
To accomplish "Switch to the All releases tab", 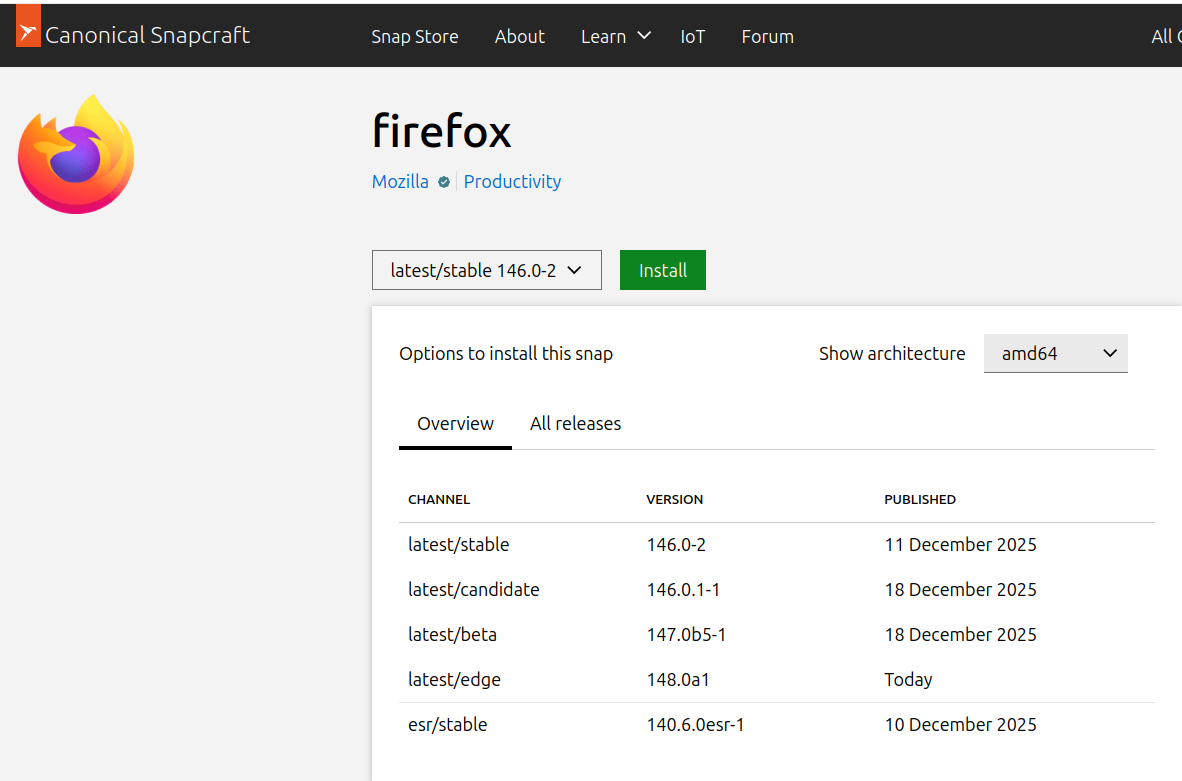I will point(575,424).
